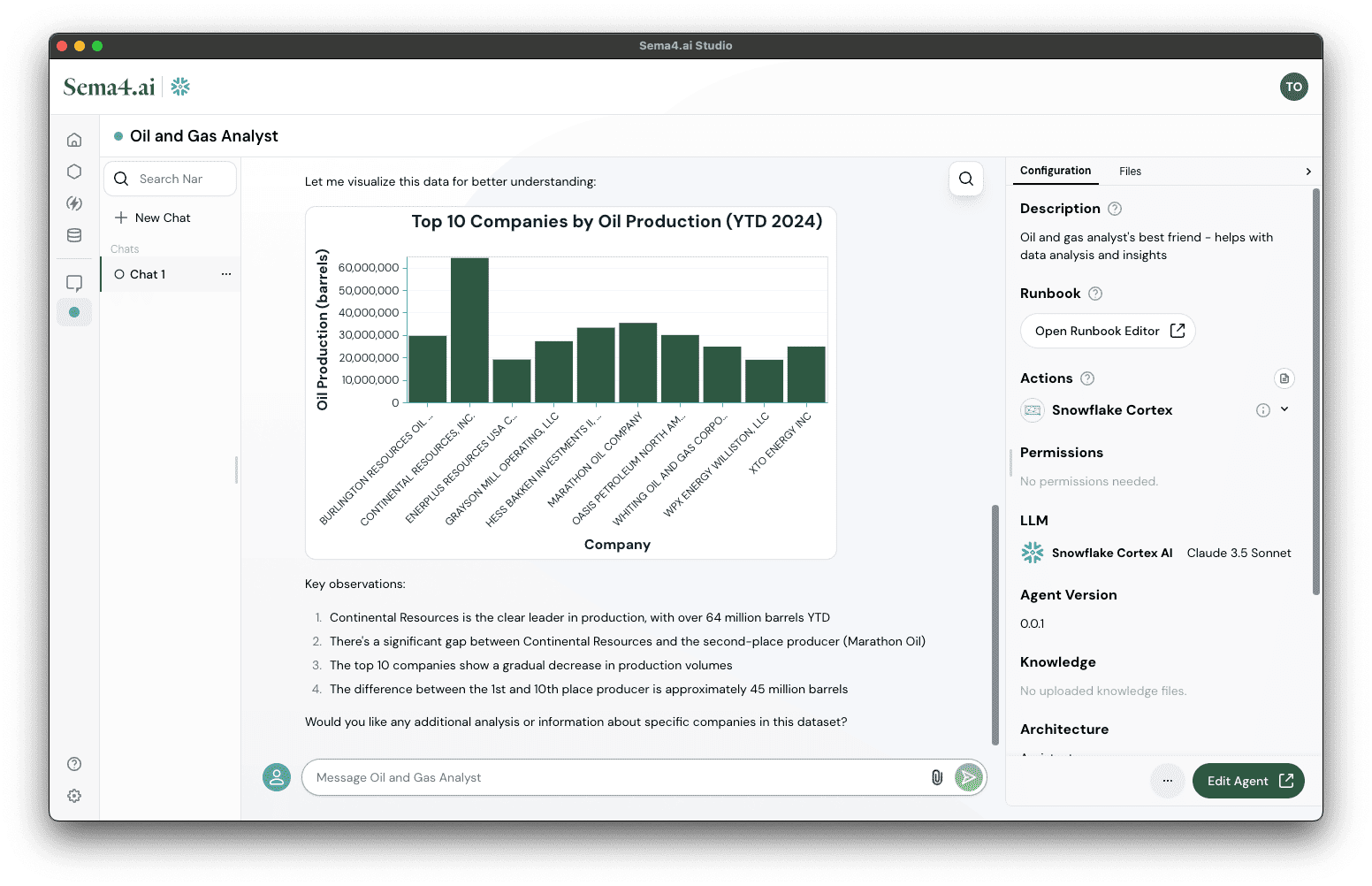Click the Snowflake Cortex info icon
Image resolution: width=1372 pixels, height=886 pixels.
click(1263, 410)
